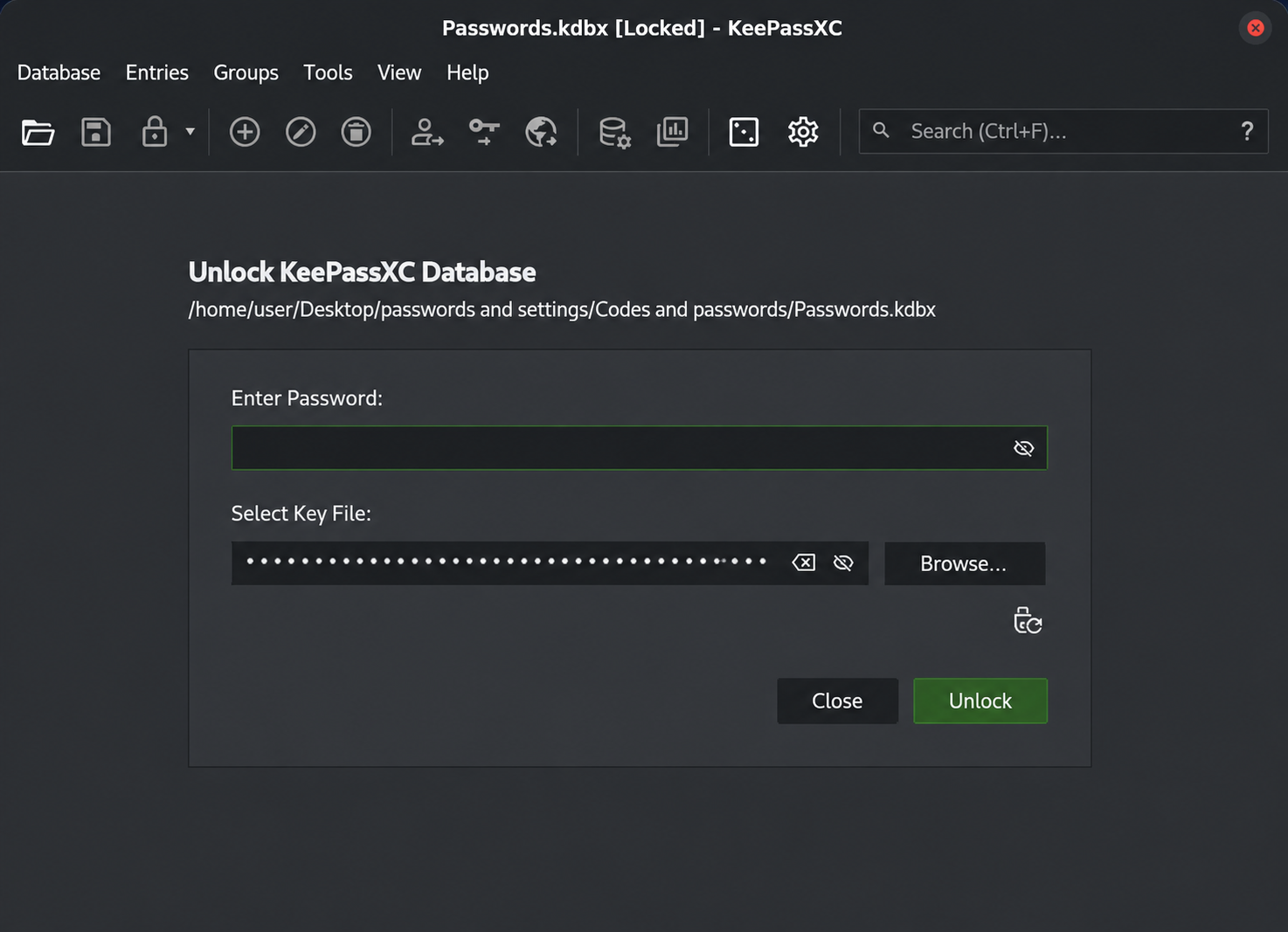
Task: Click the database path text
Action: click(562, 309)
